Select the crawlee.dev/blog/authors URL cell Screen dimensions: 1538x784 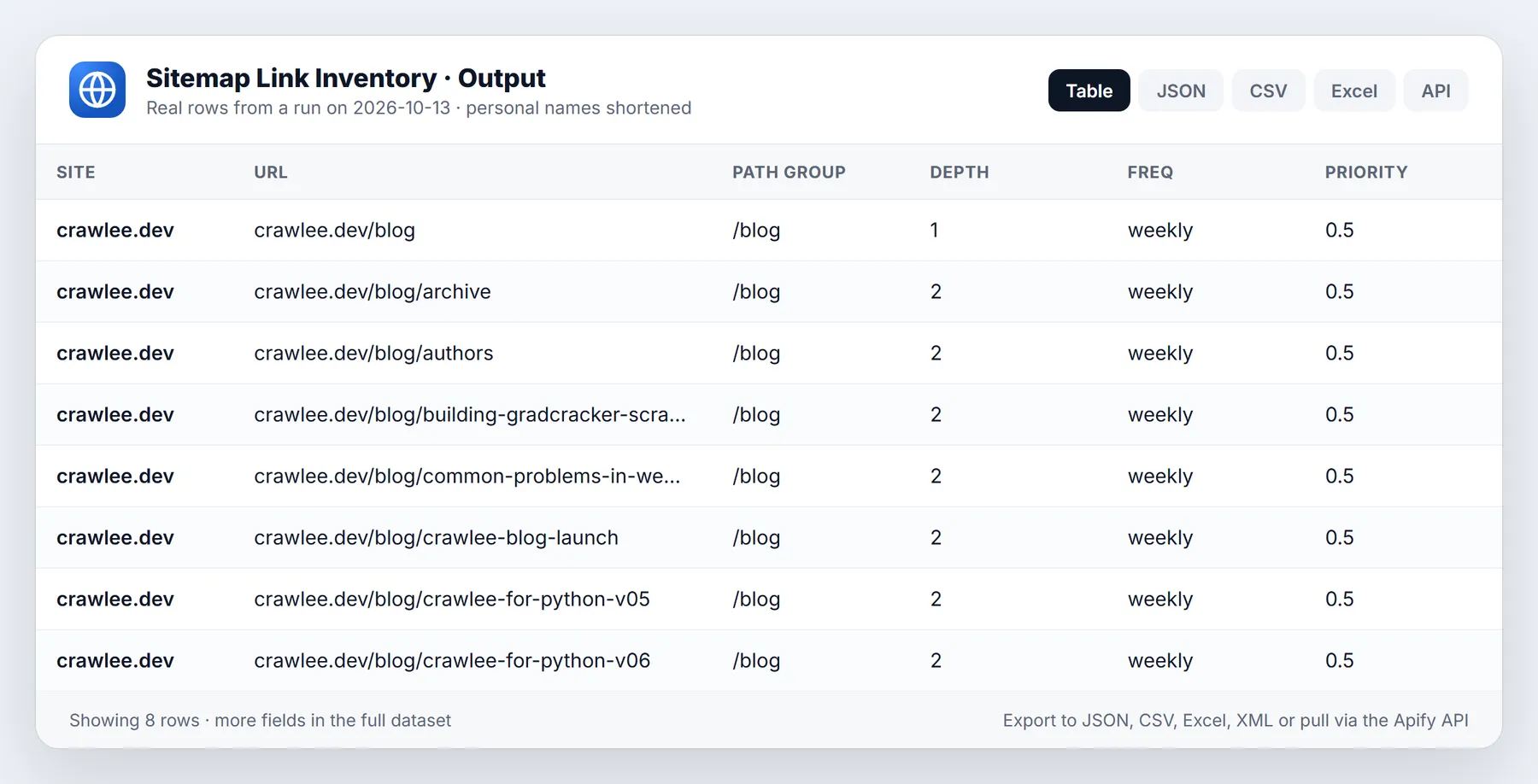[373, 353]
